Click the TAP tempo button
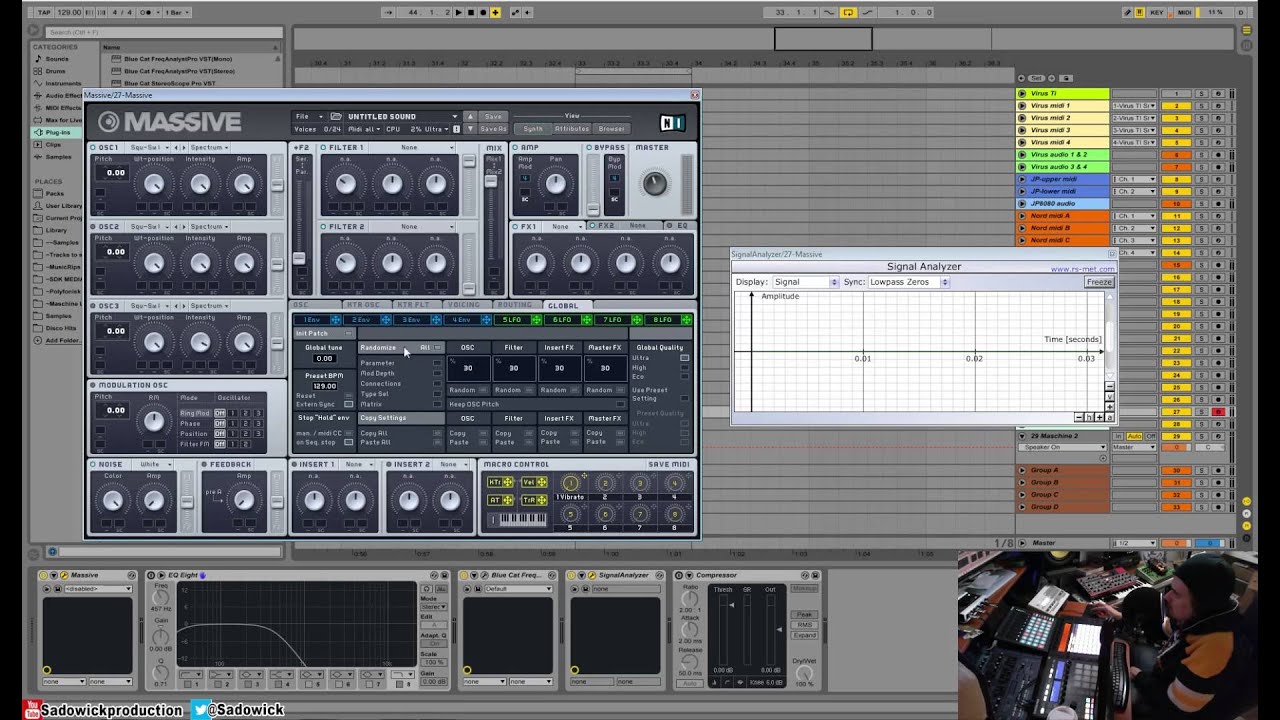Viewport: 1280px width, 720px height. tap(42, 12)
